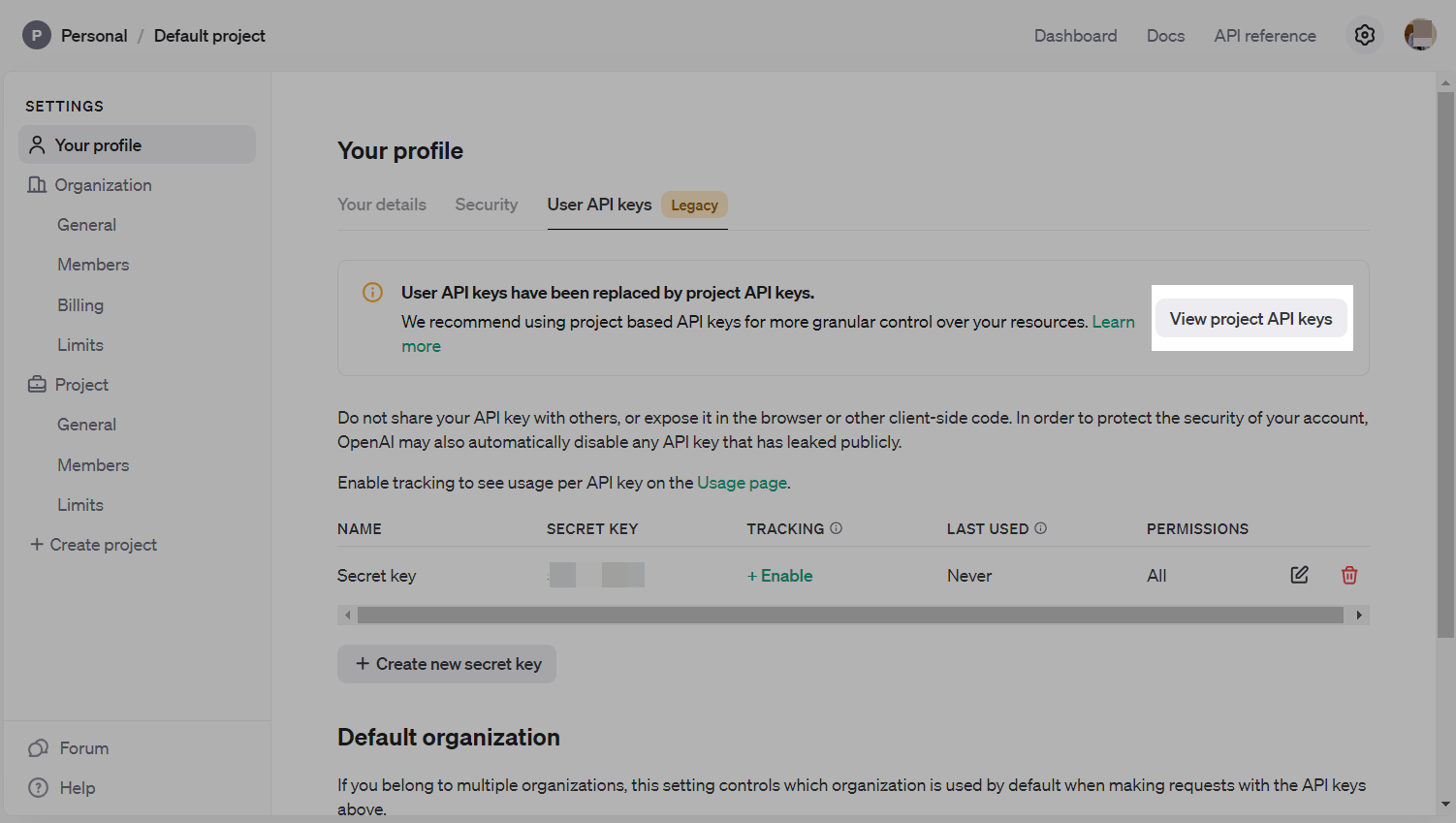Screen dimensions: 1456x823
Task: Edit the Secret key entry
Action: pyautogui.click(x=1299, y=575)
